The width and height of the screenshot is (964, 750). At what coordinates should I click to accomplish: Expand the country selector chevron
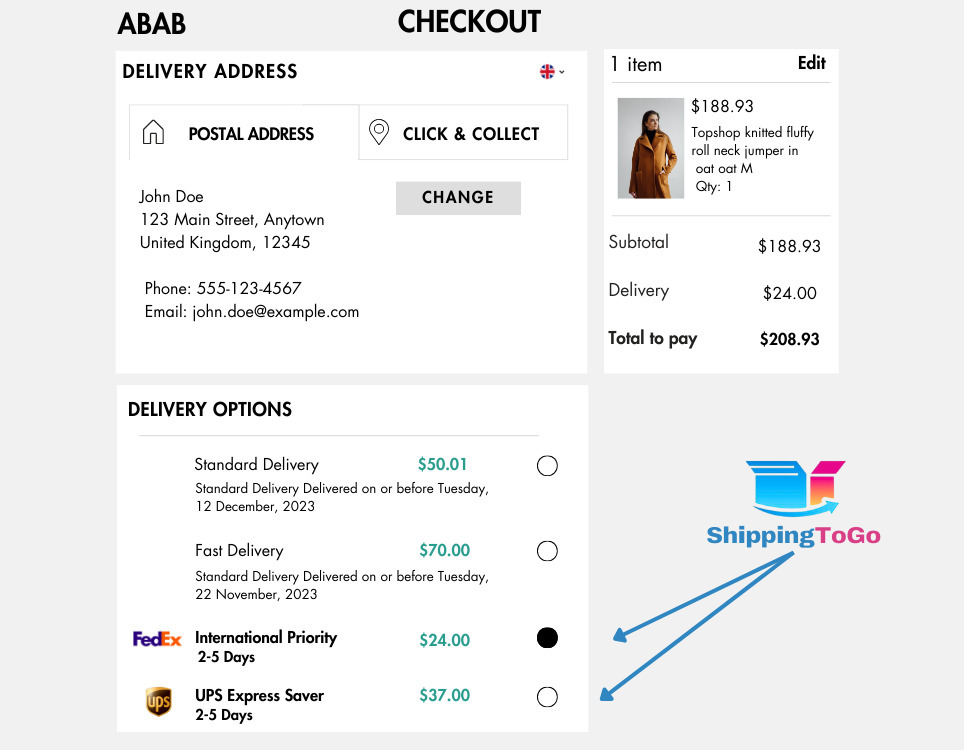[x=562, y=72]
